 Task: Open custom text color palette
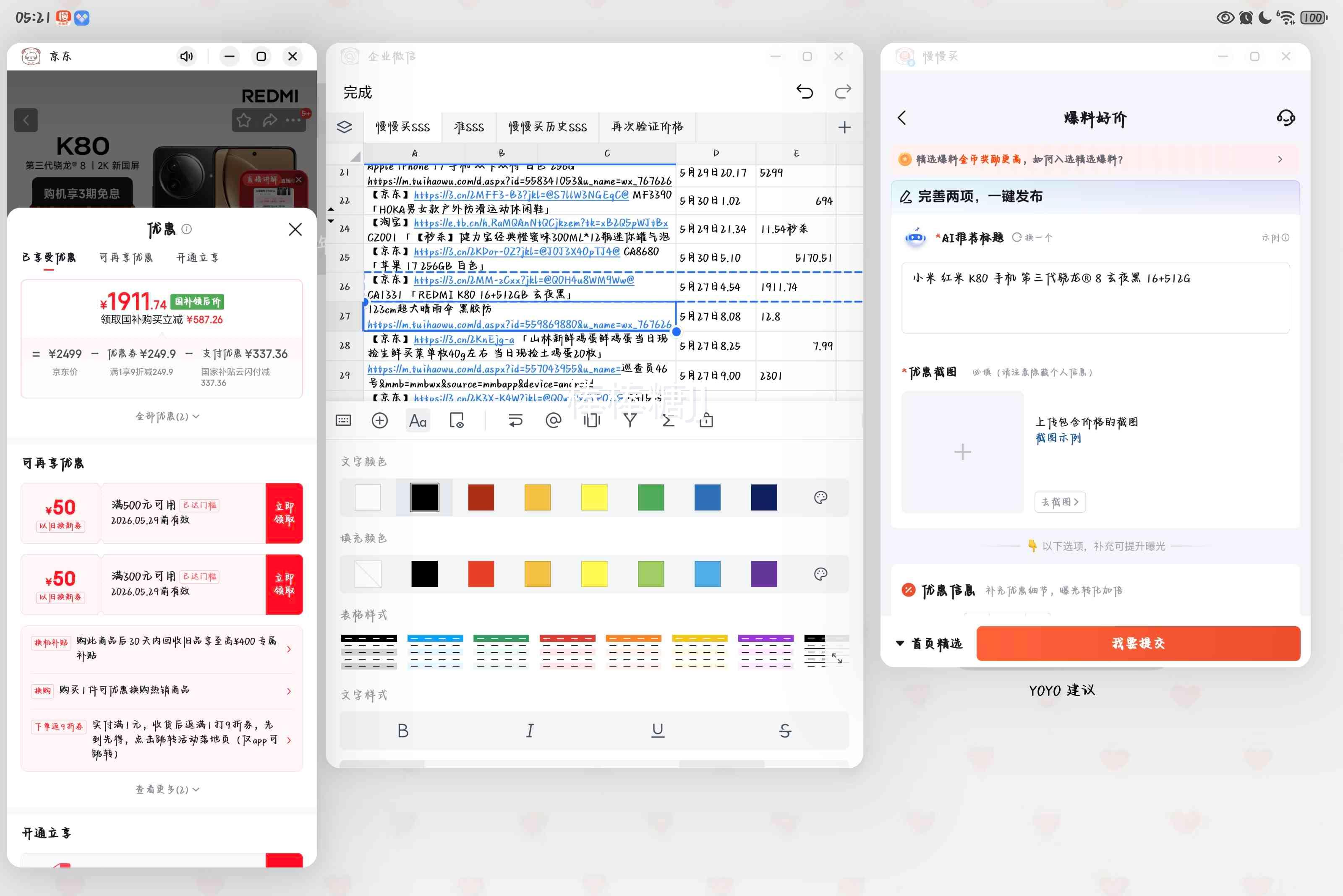820,497
